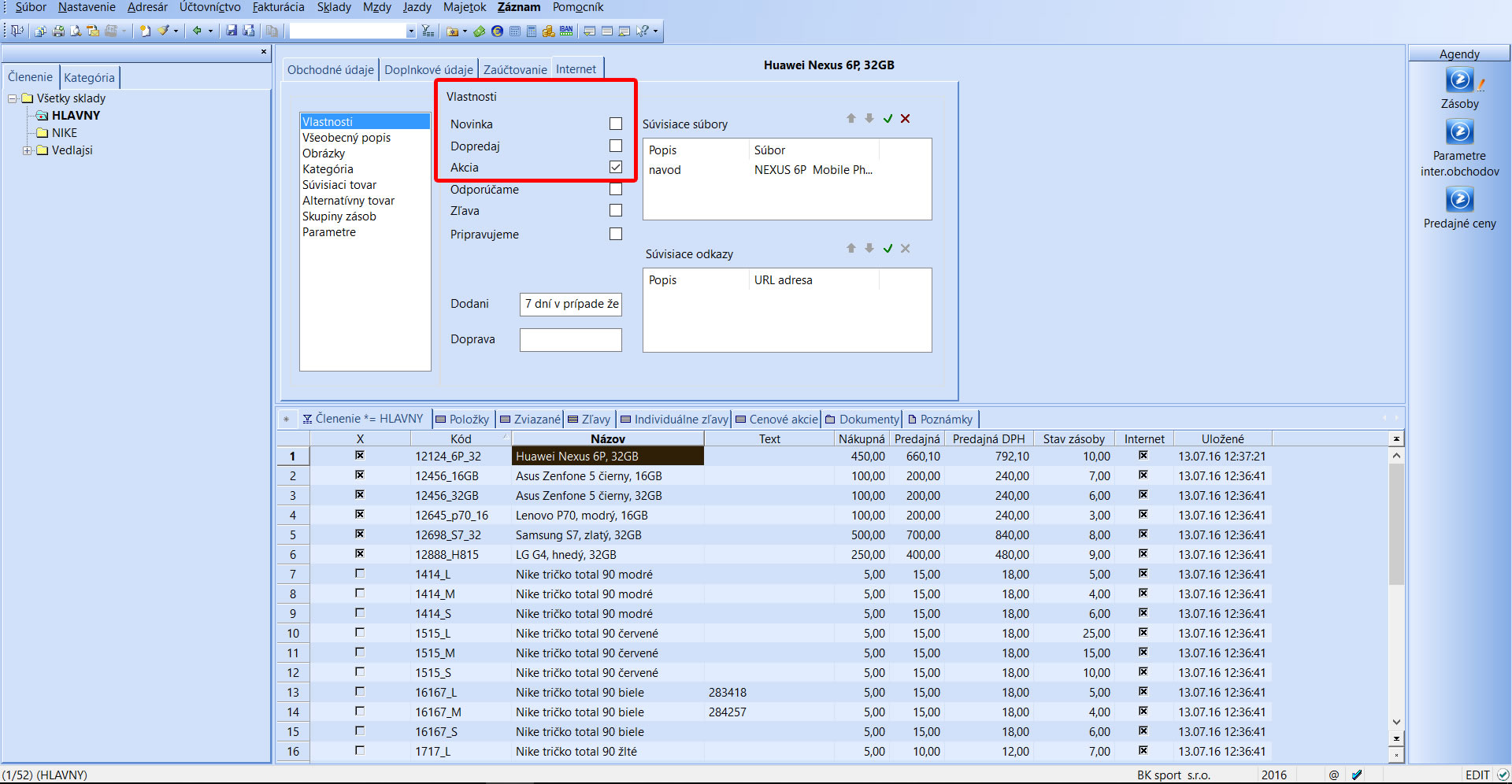Toggle Internet checkbox for LG G4 row
The height and width of the screenshot is (784, 1512).
1143,553
